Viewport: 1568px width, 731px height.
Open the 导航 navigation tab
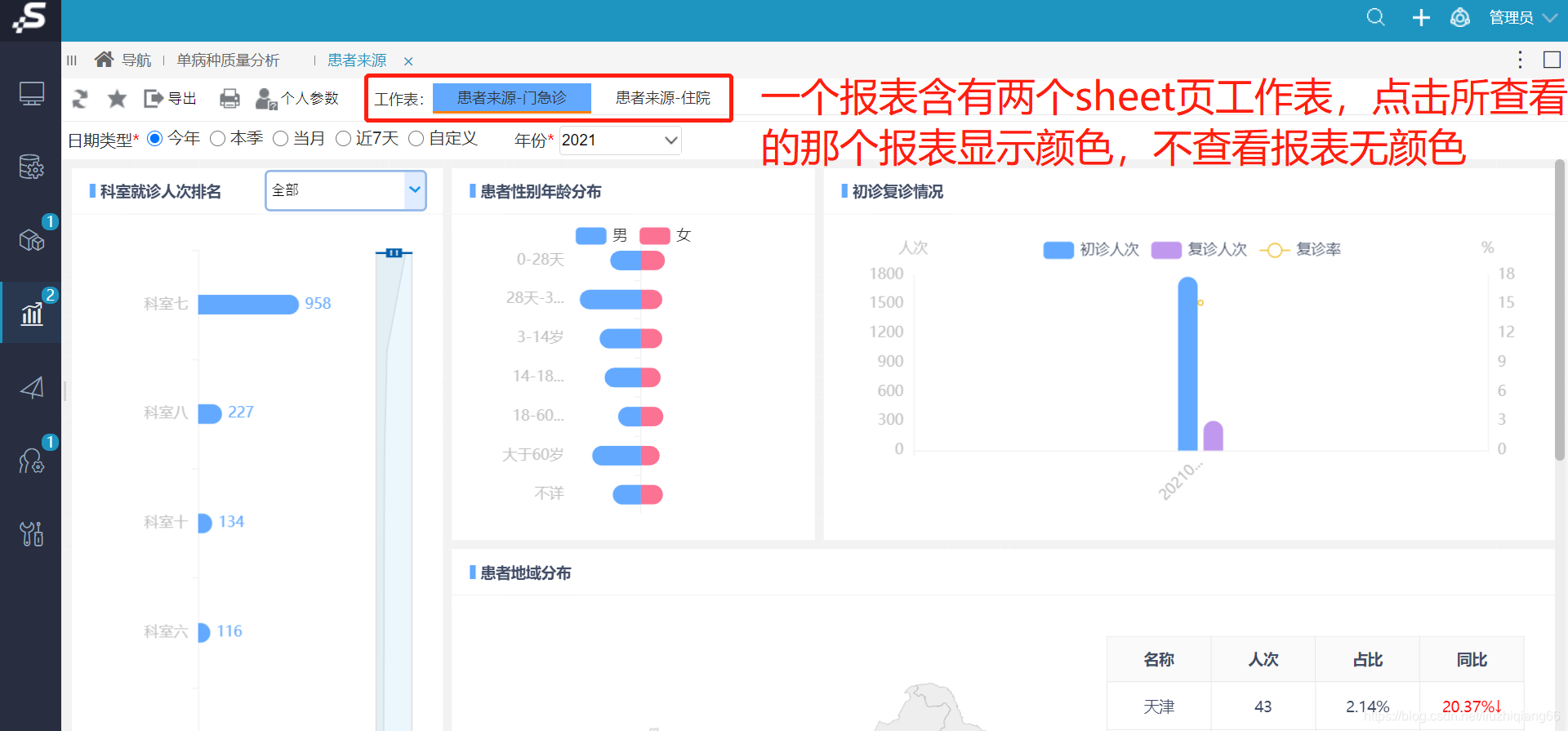136,60
